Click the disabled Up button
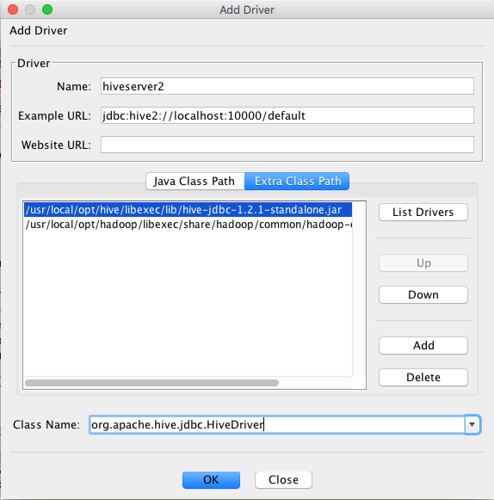The width and height of the screenshot is (494, 500). click(x=423, y=263)
